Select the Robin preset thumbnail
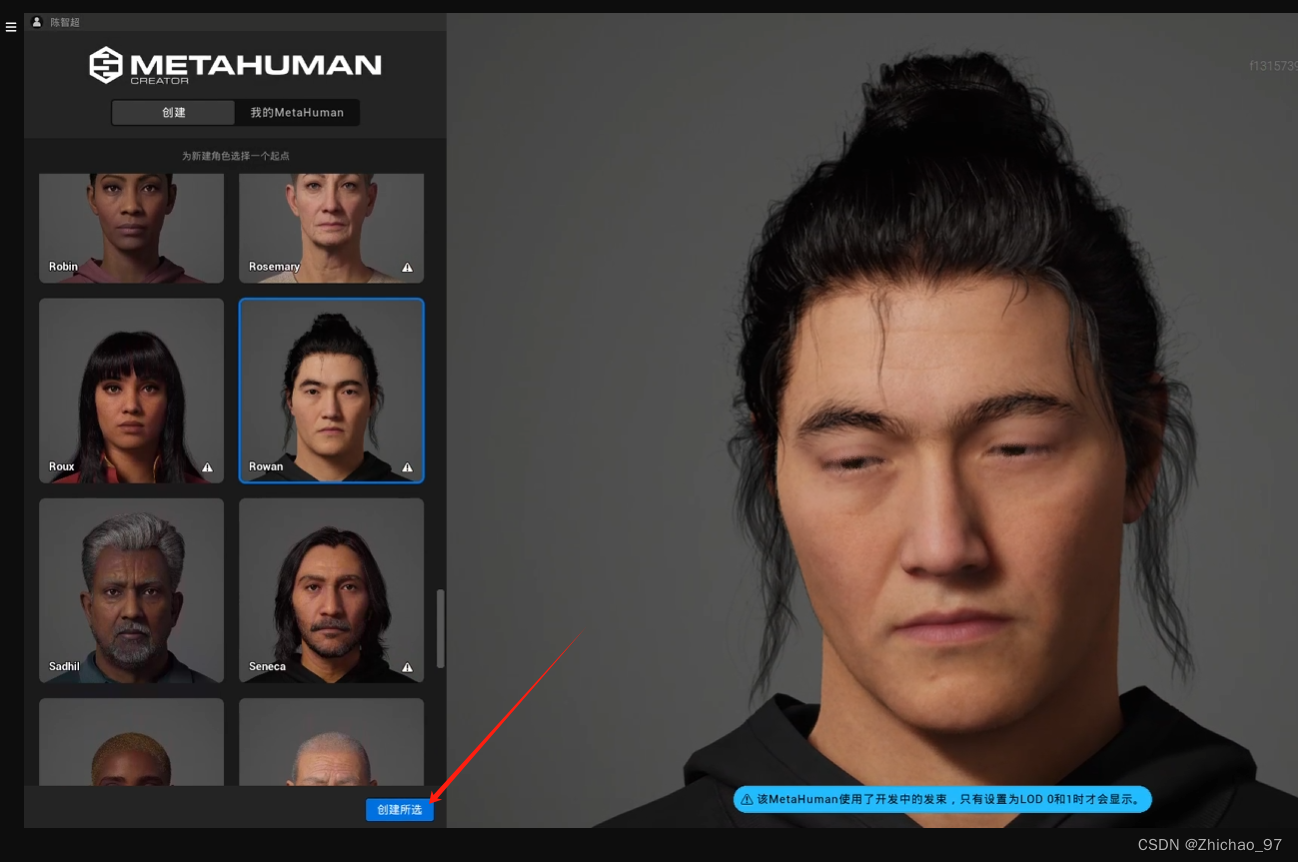 tap(131, 228)
